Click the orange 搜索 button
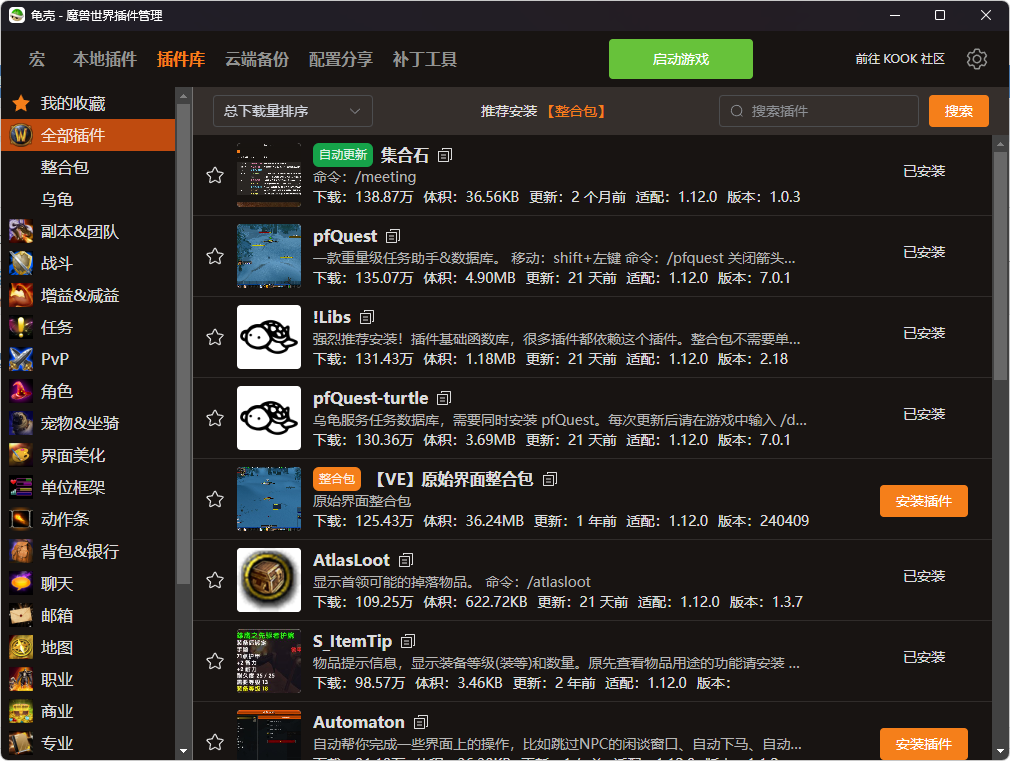Image resolution: width=1010 pixels, height=761 pixels. tap(958, 111)
